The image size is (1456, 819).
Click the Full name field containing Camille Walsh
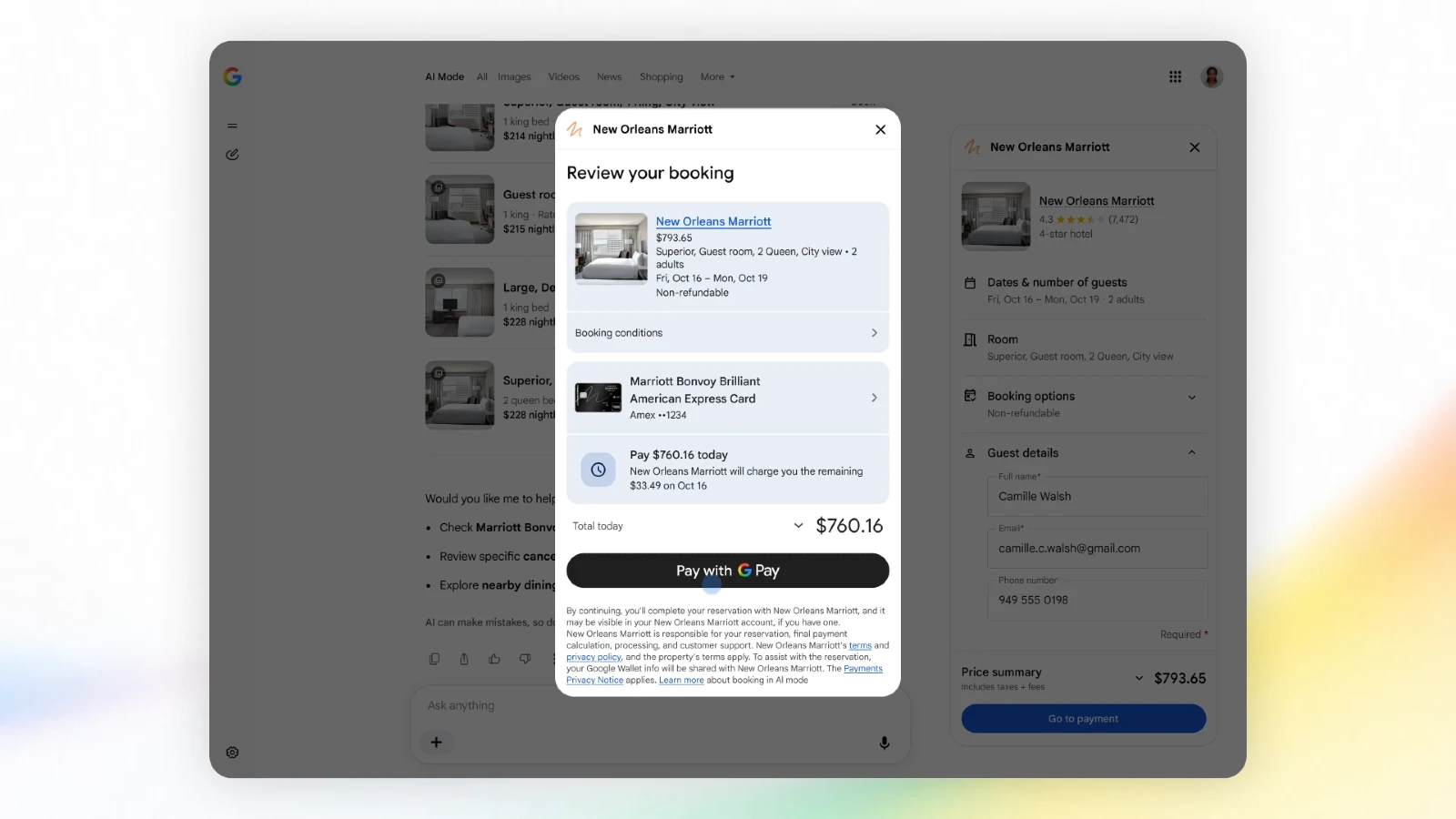tap(1097, 497)
